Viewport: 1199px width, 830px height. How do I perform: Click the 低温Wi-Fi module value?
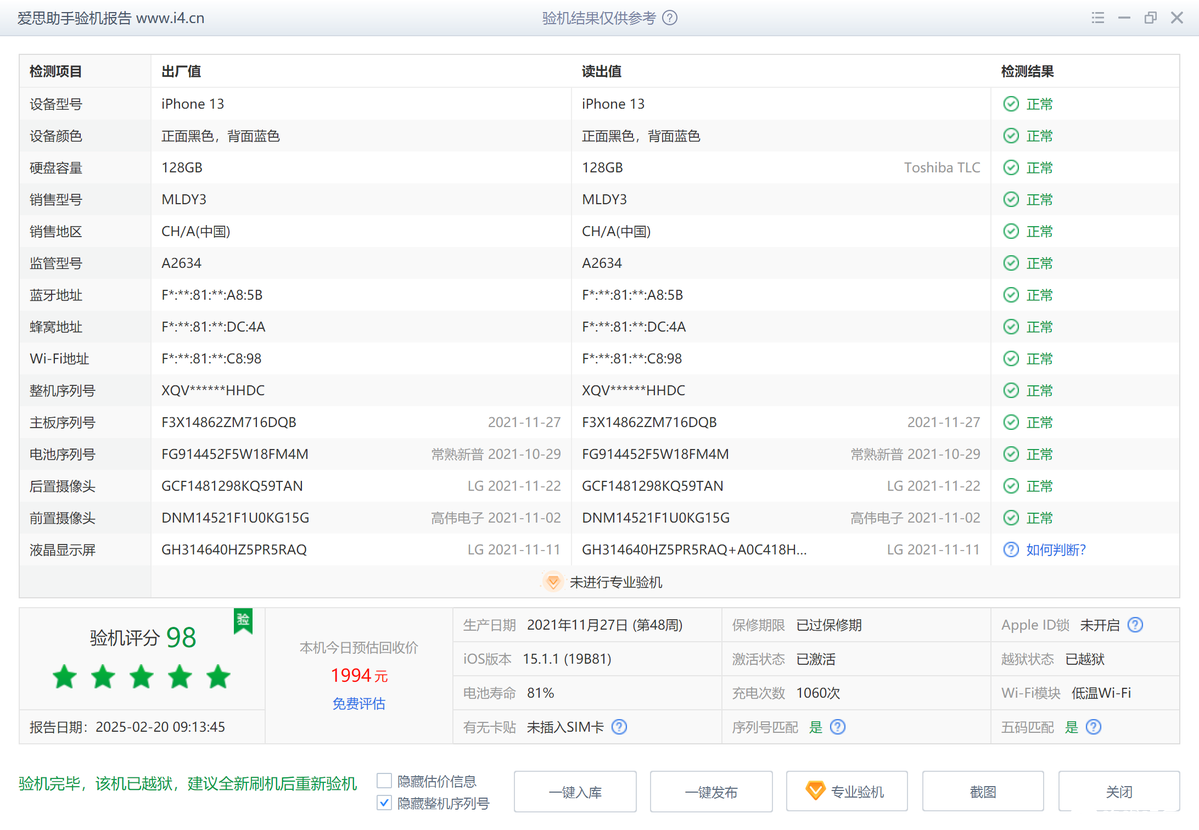(x=1101, y=693)
